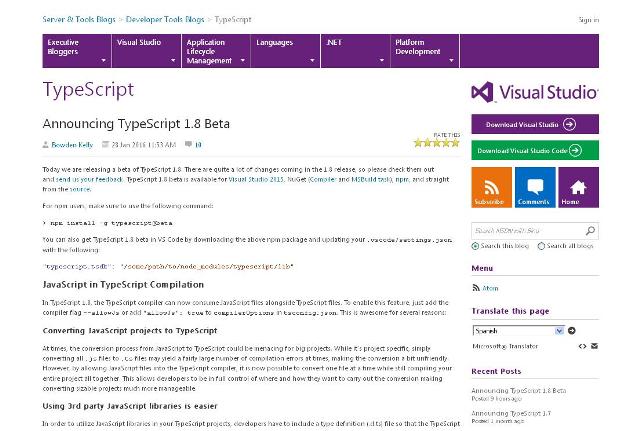Click the Download Visual Studio Code button
Viewport: 640px width, 431px height.
click(x=535, y=150)
